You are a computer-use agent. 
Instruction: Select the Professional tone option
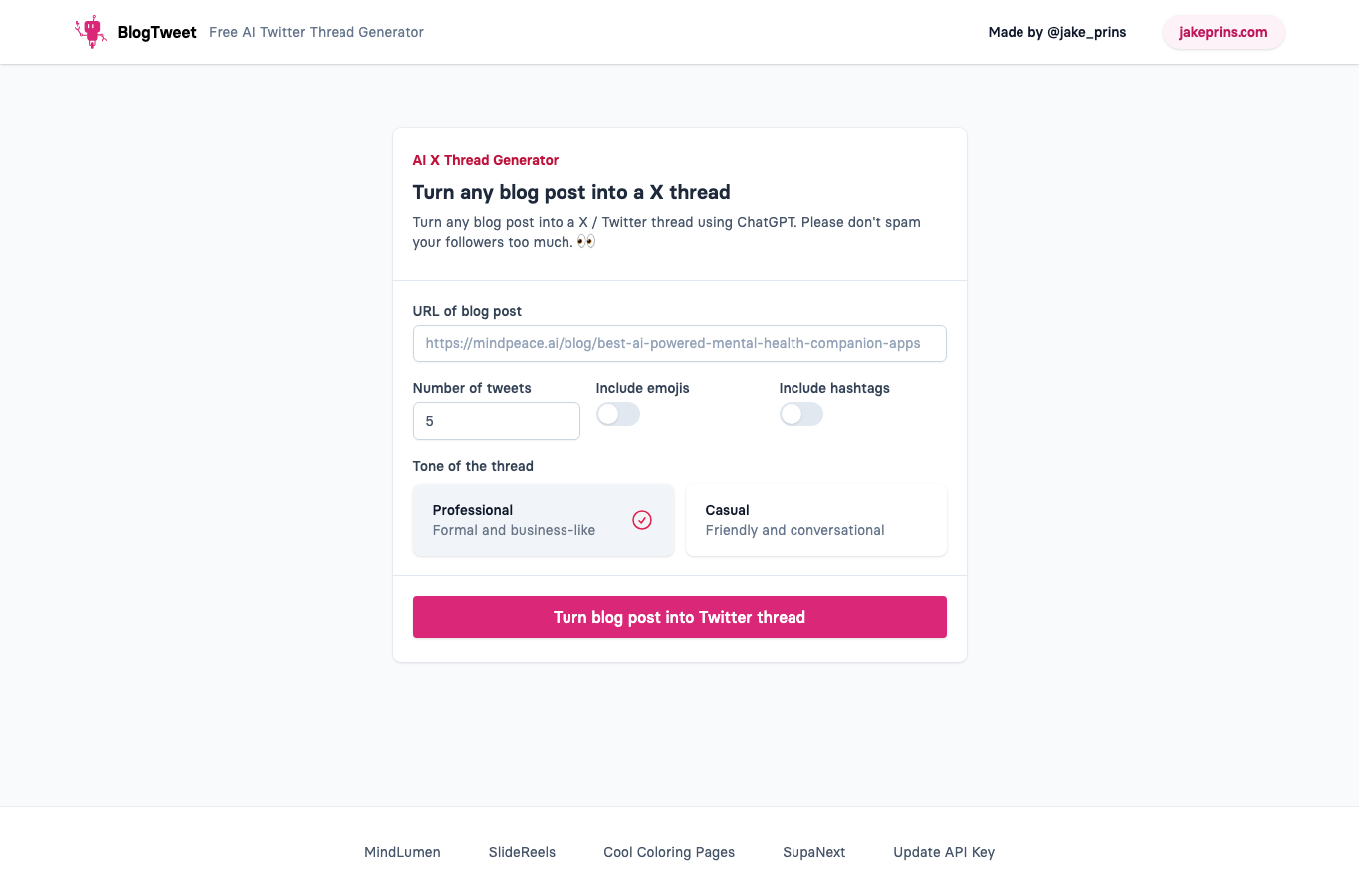[x=544, y=520]
